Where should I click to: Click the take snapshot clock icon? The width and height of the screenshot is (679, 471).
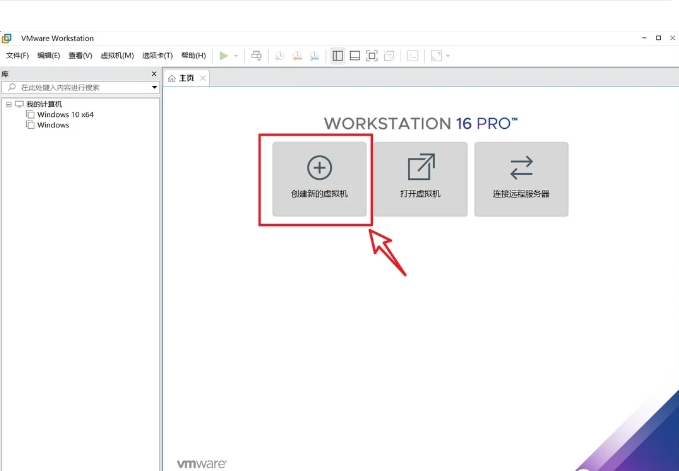click(x=280, y=56)
